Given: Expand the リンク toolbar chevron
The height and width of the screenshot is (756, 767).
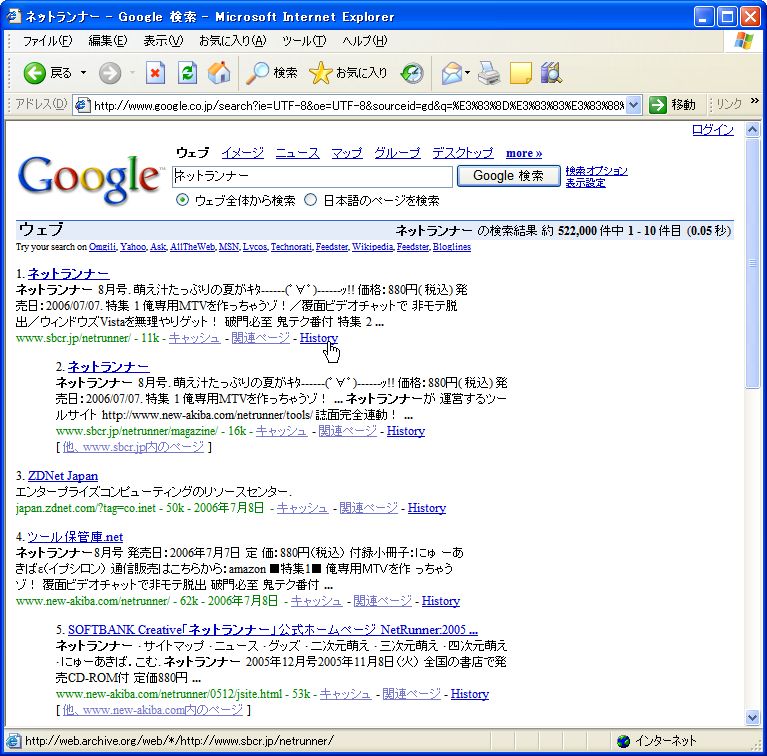Looking at the screenshot, I should pos(755,101).
